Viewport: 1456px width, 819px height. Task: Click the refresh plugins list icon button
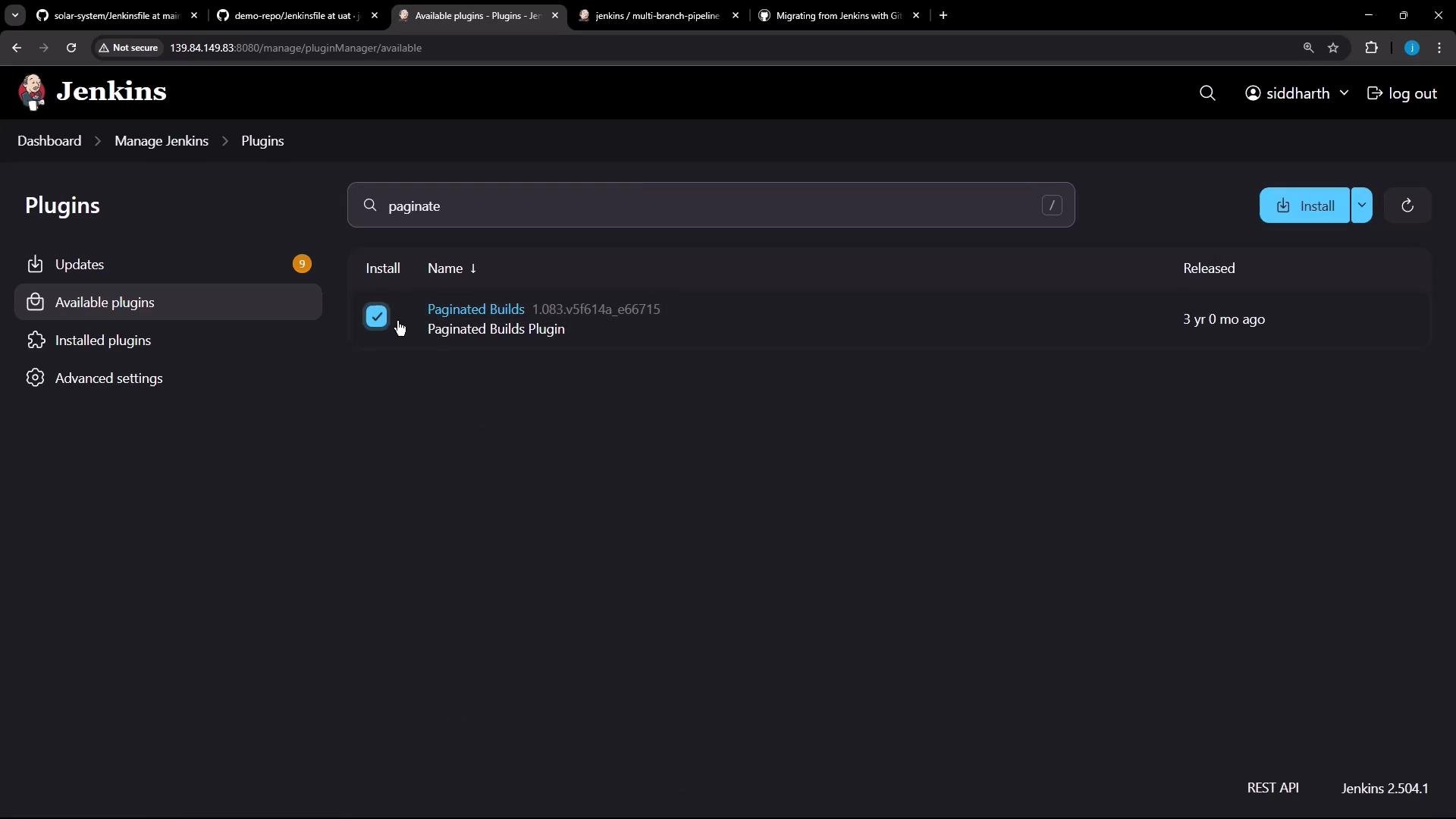(1407, 206)
